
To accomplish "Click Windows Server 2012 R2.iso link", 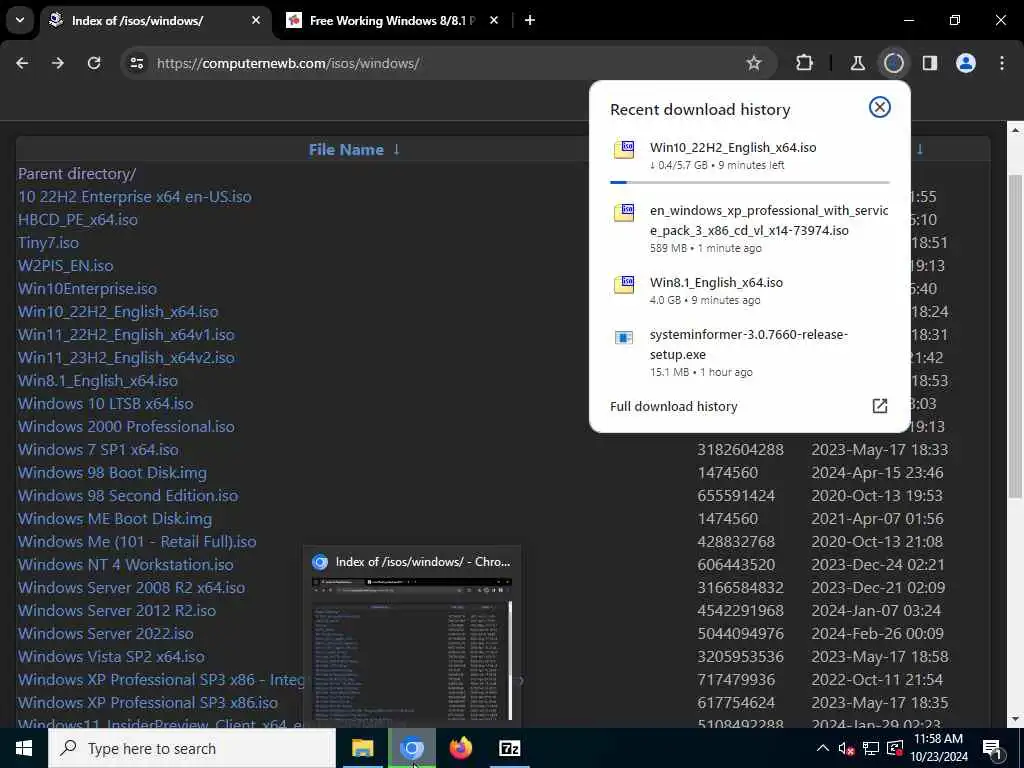I will tap(117, 611).
